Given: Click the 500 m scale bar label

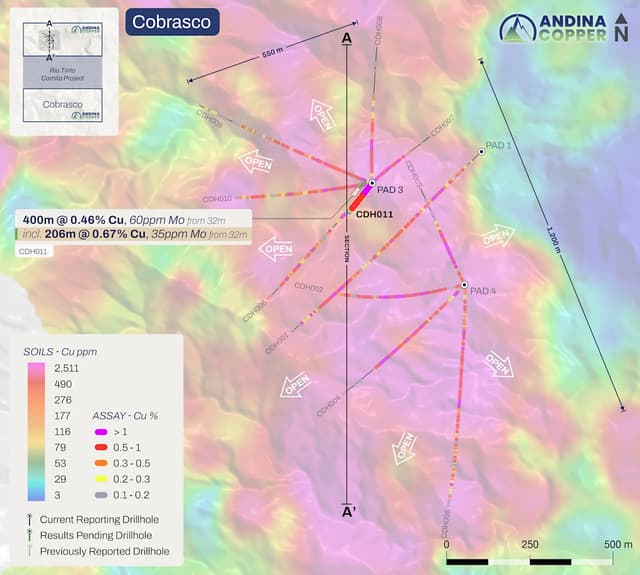Looking at the screenshot, I should [618, 544].
